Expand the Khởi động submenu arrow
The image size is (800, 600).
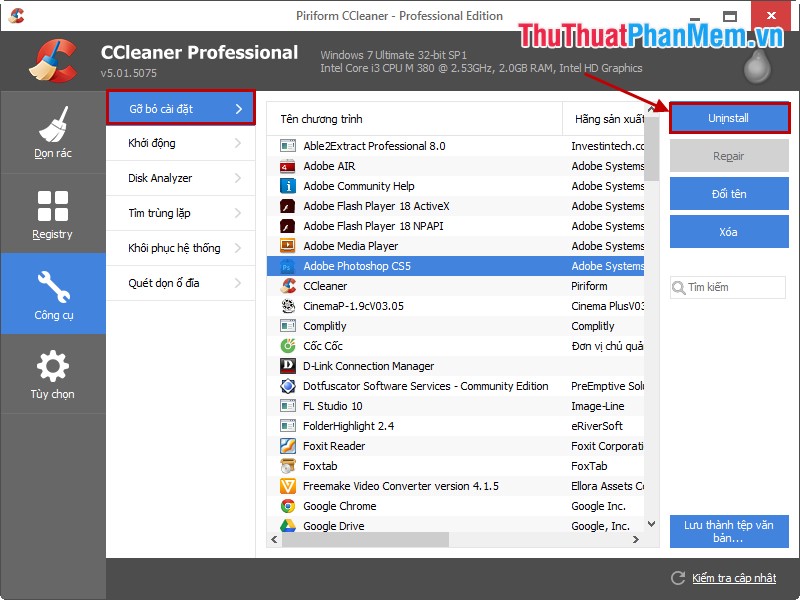point(239,143)
